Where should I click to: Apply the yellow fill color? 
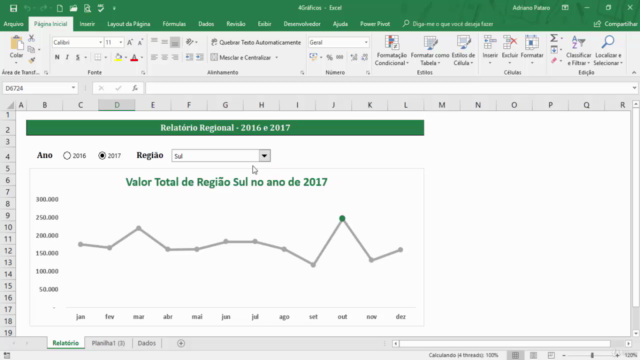pyautogui.click(x=118, y=58)
